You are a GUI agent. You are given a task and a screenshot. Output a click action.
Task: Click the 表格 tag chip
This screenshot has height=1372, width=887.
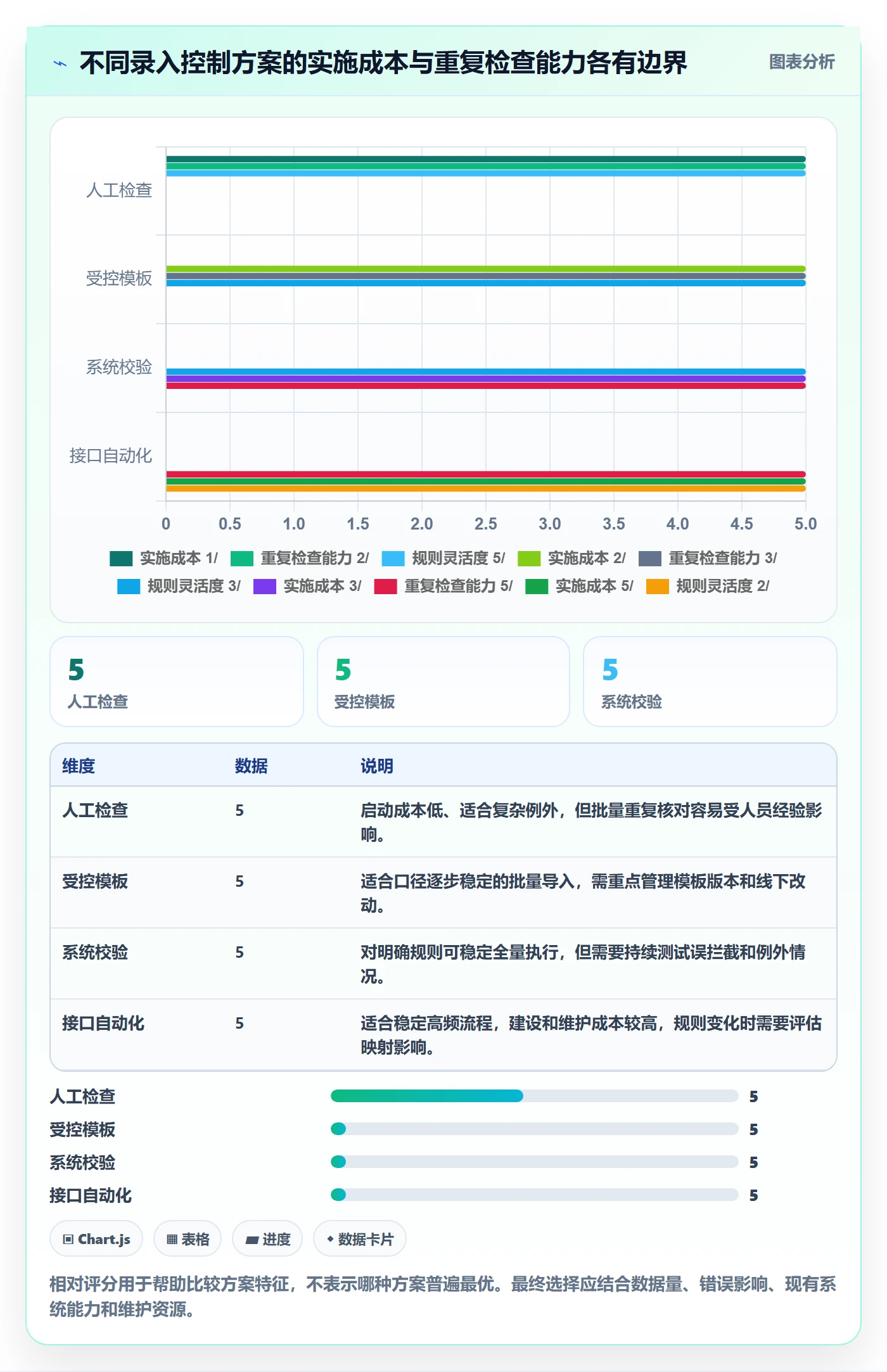(x=188, y=1238)
